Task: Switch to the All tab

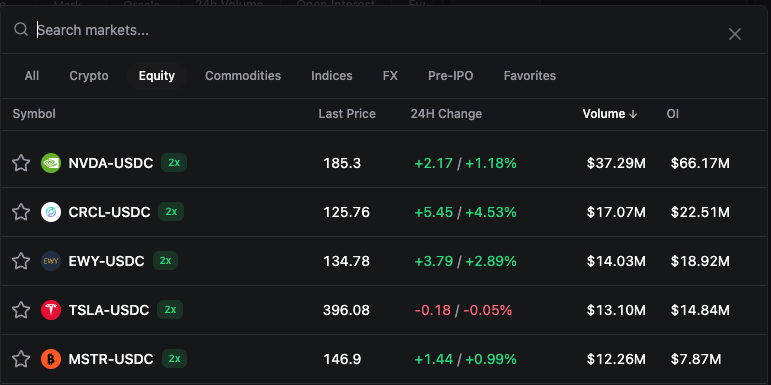Action: (x=32, y=76)
